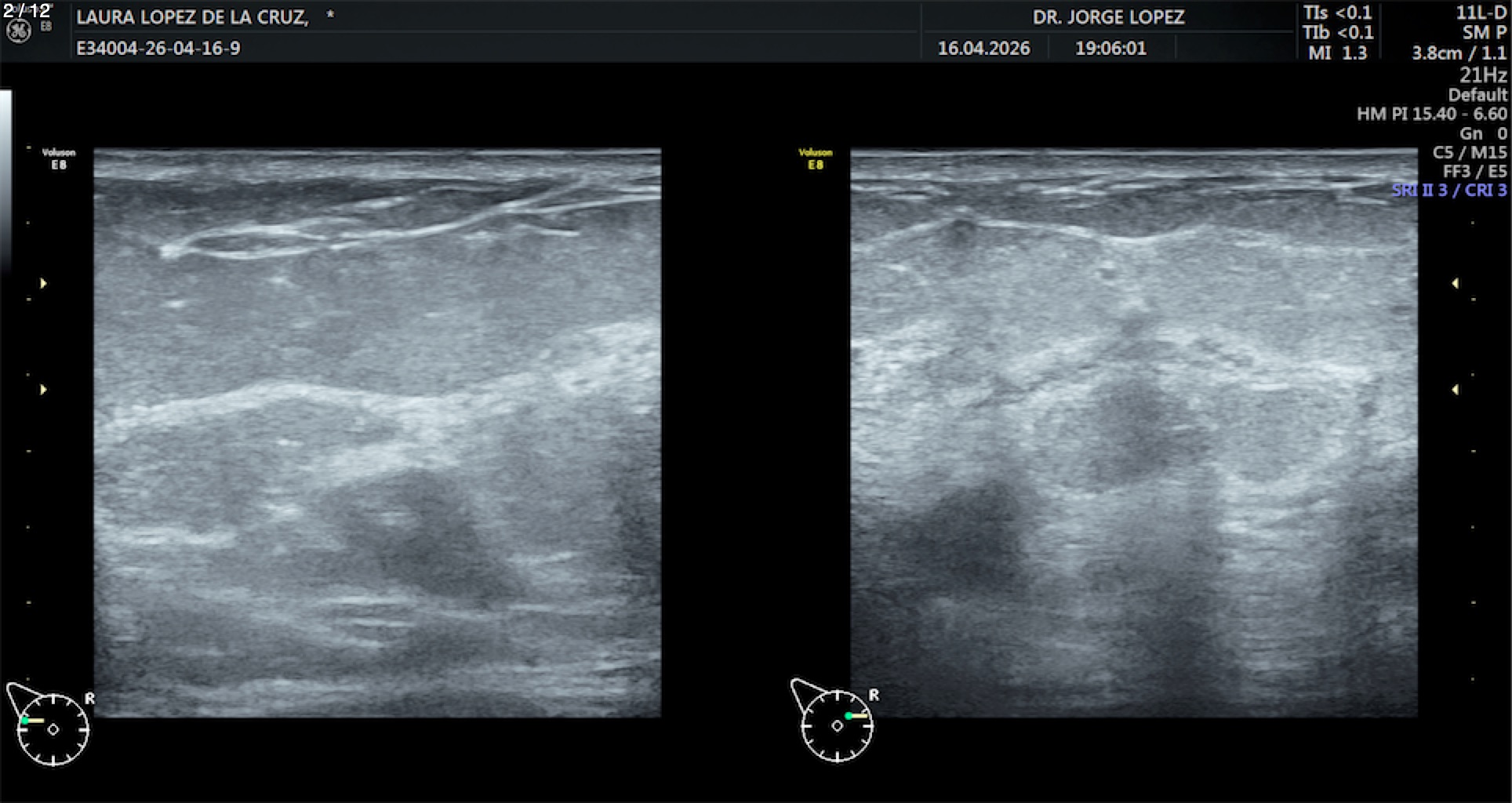This screenshot has width=1512, height=803.
Task: Click lower focal zone arrow on left image
Action: coord(43,390)
